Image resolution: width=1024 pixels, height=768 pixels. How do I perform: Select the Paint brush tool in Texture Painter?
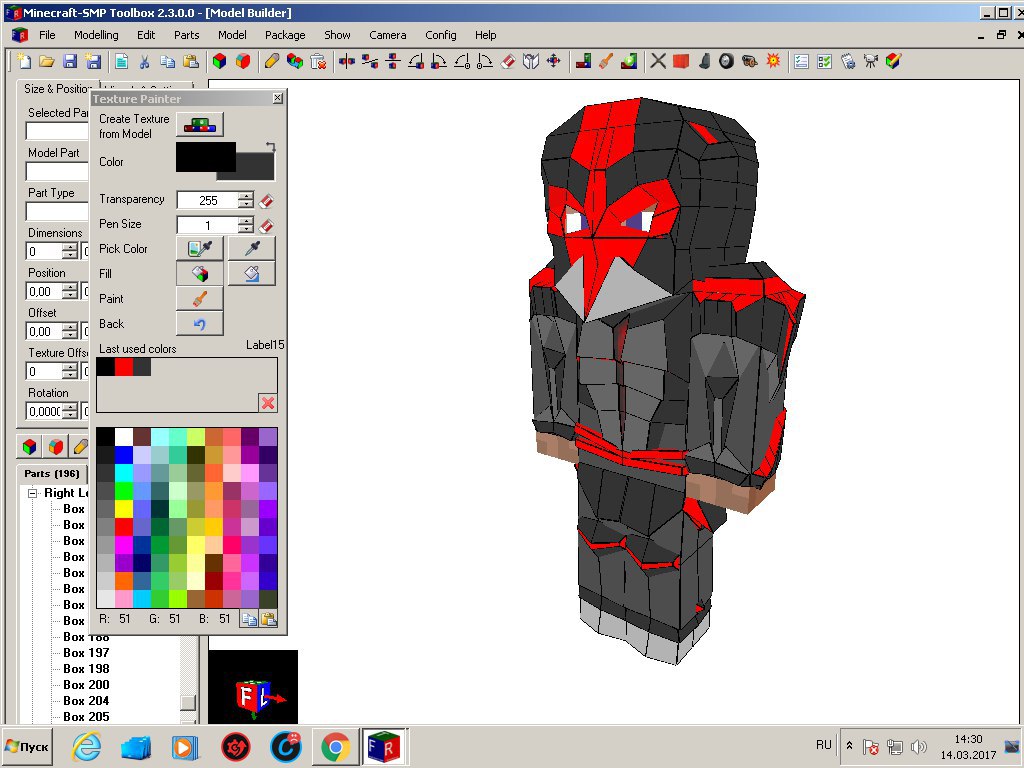(x=200, y=298)
